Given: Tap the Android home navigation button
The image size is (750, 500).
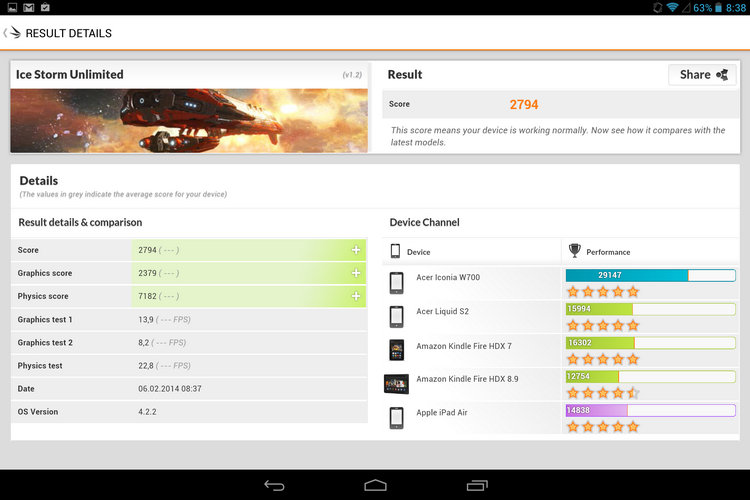Looking at the screenshot, I should coord(375,486).
